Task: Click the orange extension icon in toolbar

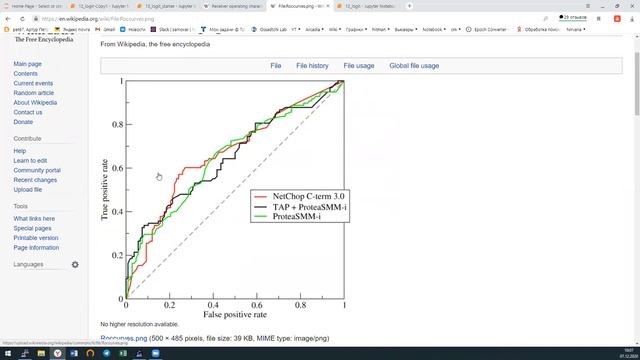Action: 617,19
